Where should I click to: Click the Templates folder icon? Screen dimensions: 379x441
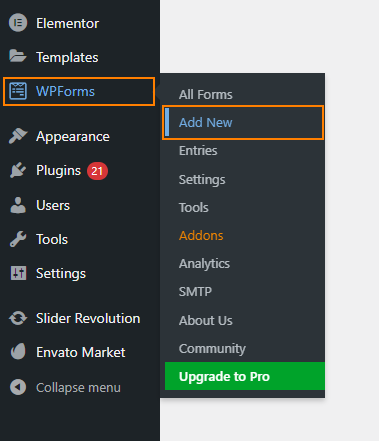pos(18,56)
